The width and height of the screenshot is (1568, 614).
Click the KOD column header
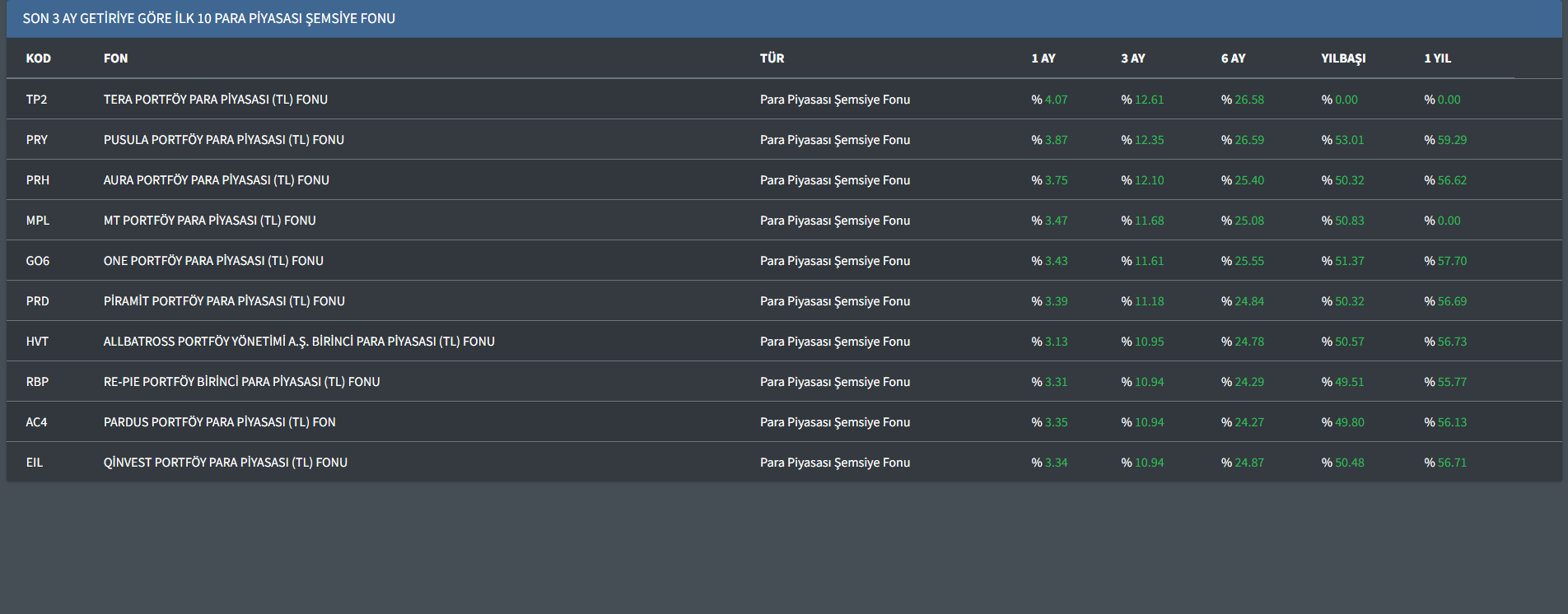[x=38, y=58]
